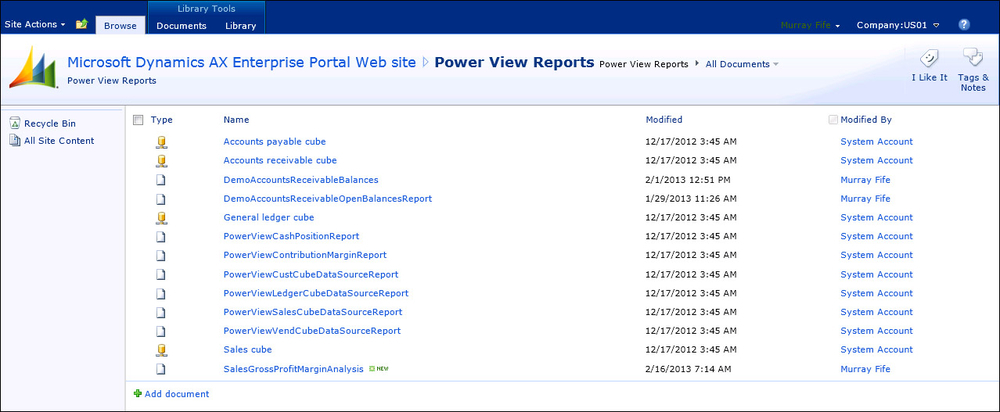Open the Sales cube link
The height and width of the screenshot is (412, 1000).
[247, 350]
